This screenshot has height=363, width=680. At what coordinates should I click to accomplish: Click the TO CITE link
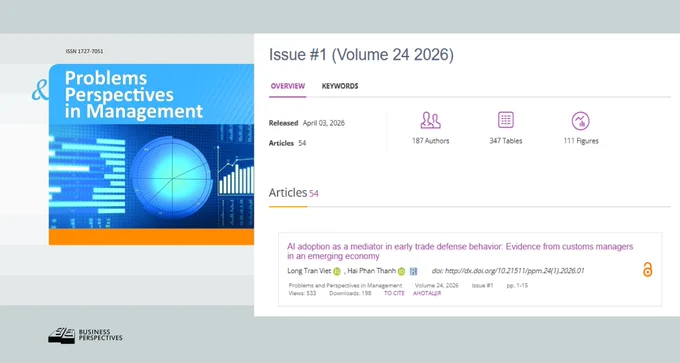point(394,294)
